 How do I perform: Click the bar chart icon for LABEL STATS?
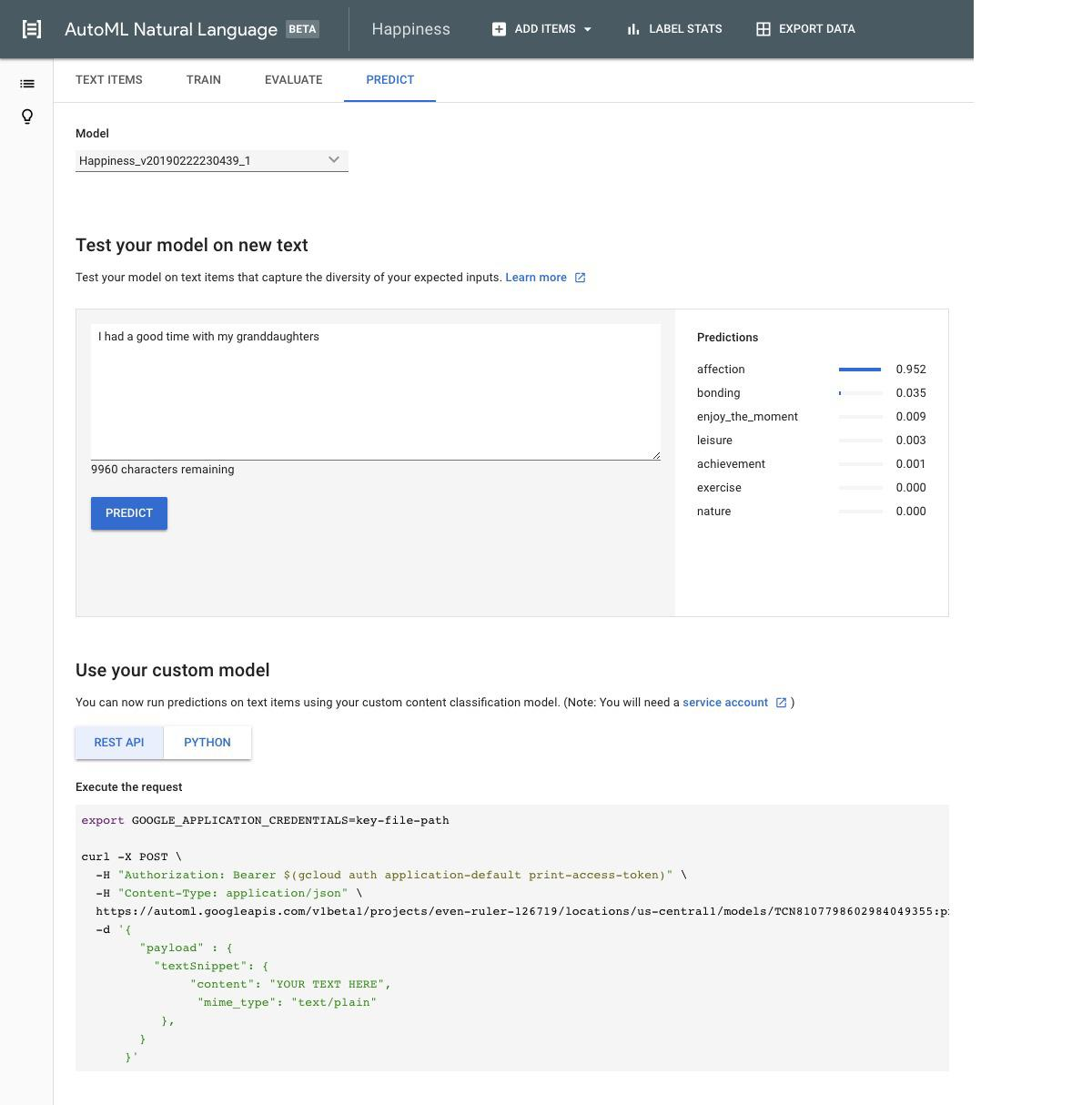click(633, 29)
